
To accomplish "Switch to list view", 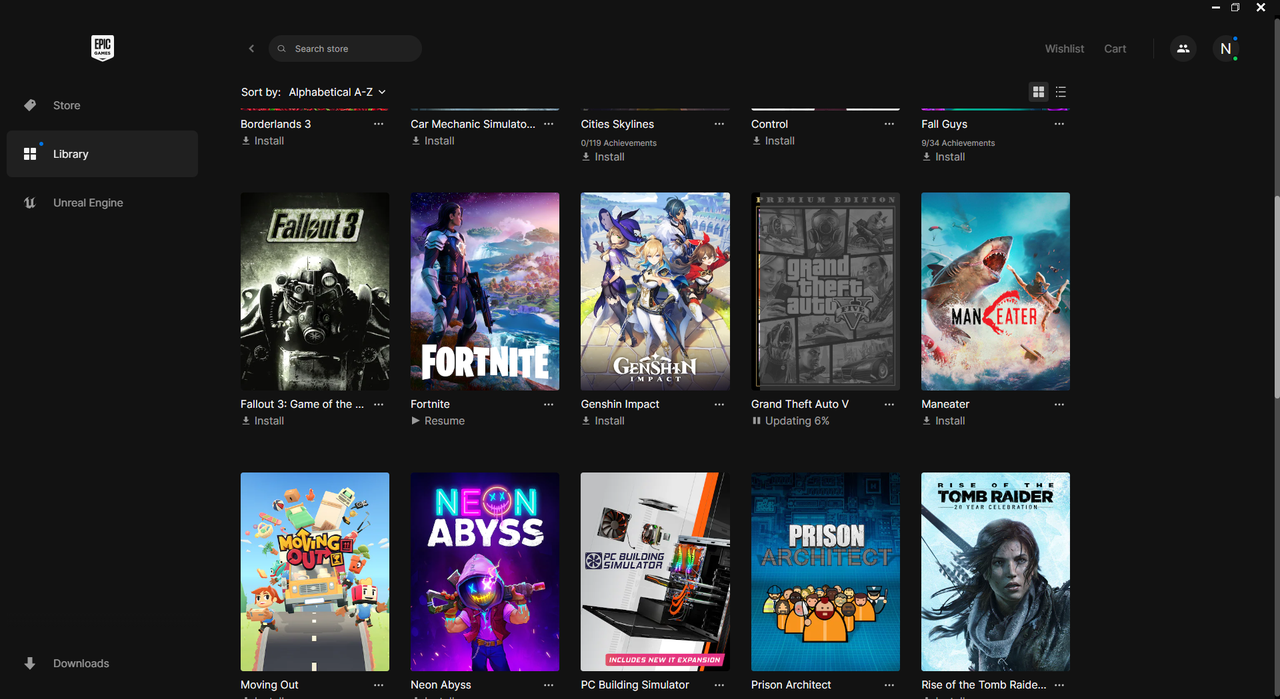I will click(x=1061, y=92).
